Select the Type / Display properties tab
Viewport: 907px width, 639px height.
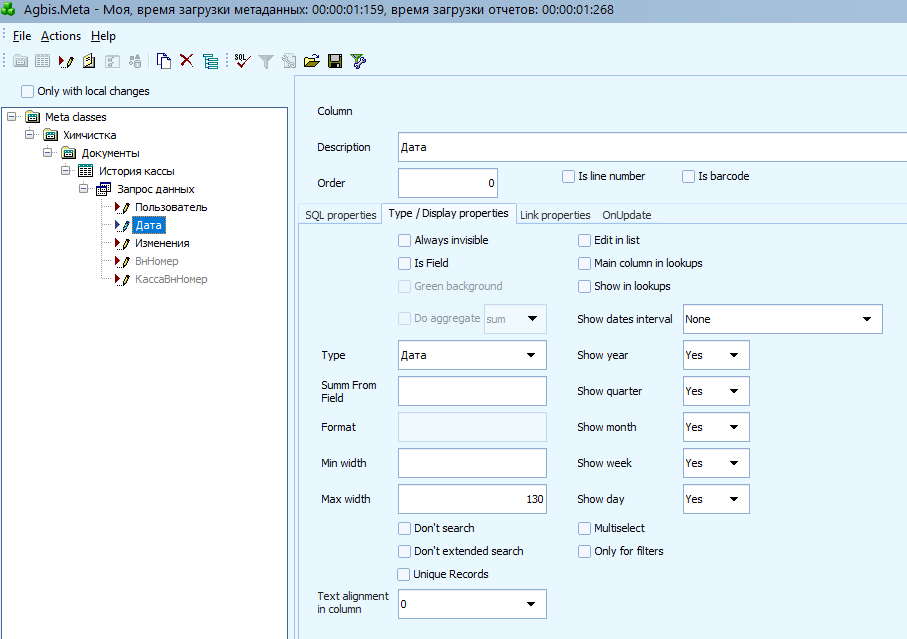448,213
